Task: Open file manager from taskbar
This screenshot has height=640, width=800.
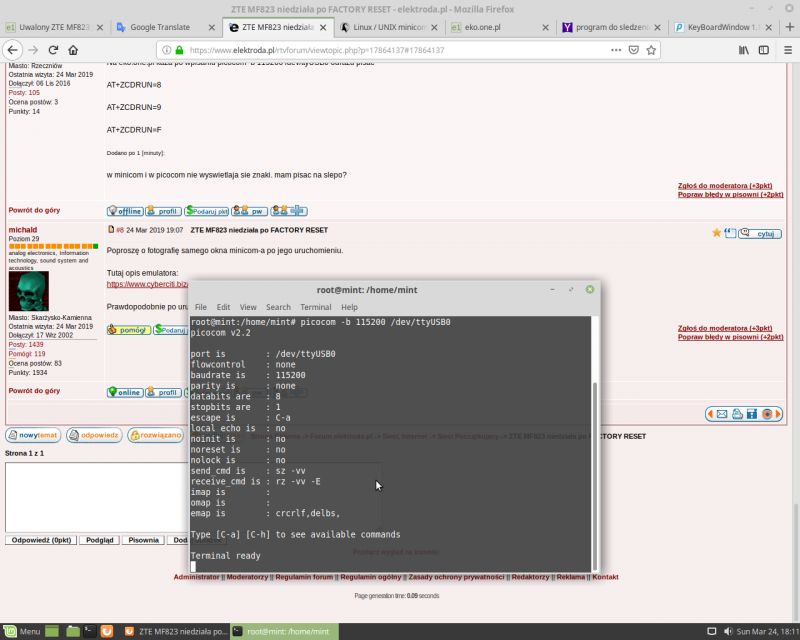Action: [73, 631]
